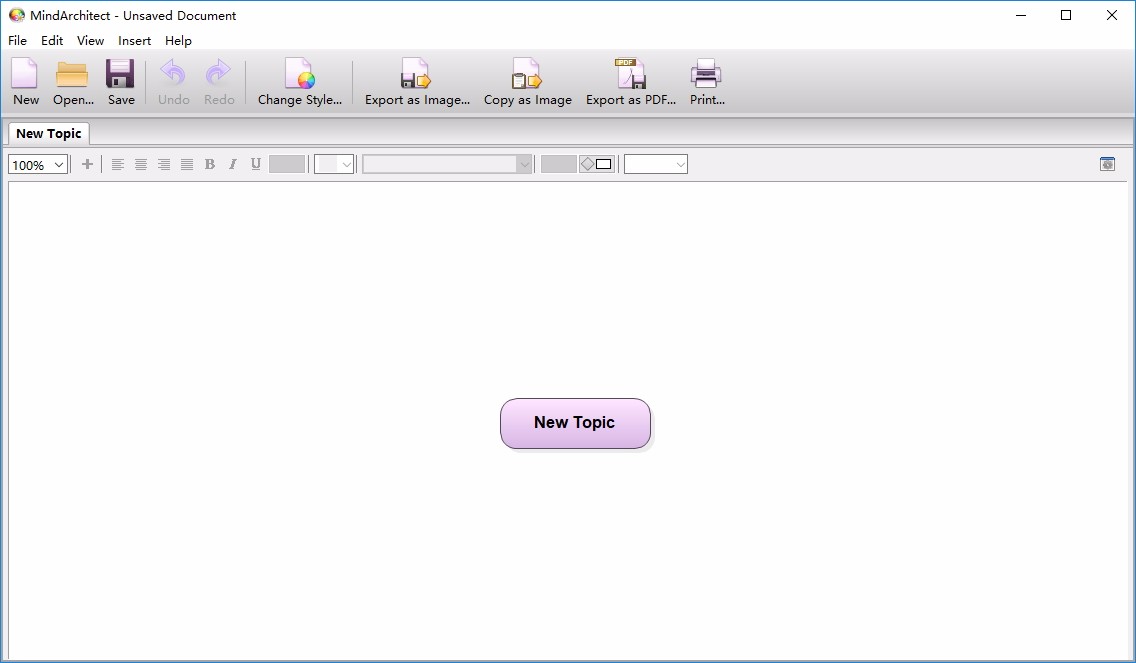Justify text in format bar
The image size is (1136, 663).
187,164
